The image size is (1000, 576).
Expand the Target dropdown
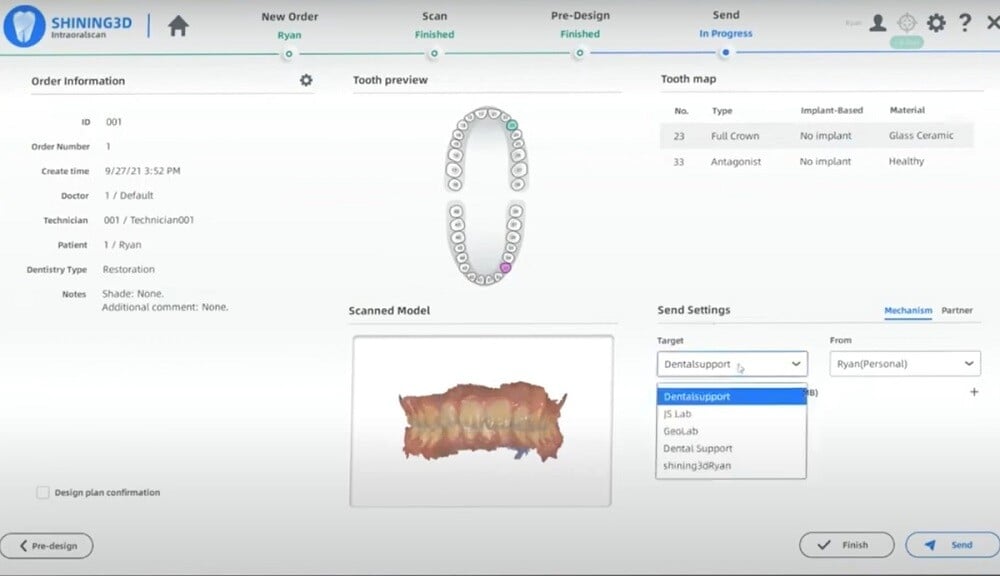point(732,364)
